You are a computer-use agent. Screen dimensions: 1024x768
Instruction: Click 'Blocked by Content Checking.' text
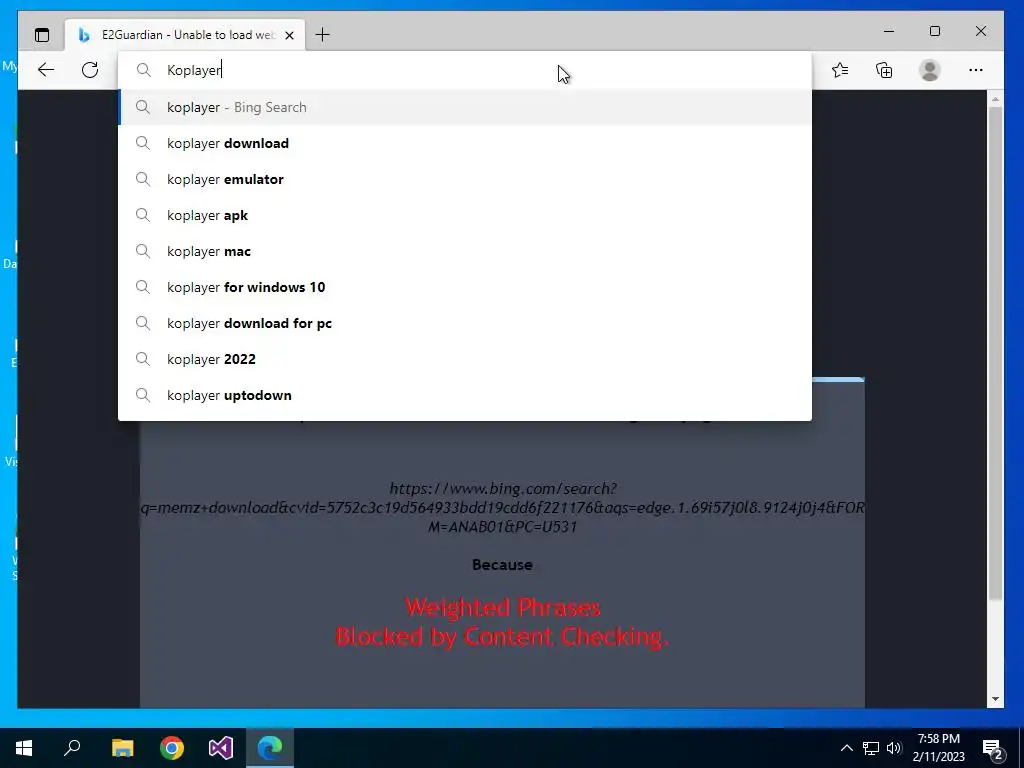(502, 636)
